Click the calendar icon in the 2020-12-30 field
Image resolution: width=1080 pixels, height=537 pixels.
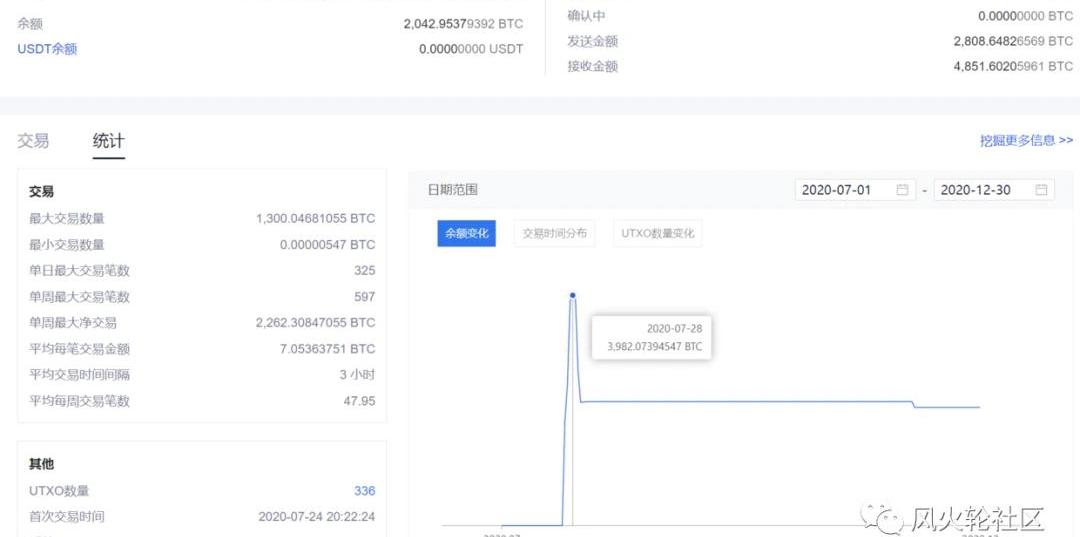coord(1041,190)
